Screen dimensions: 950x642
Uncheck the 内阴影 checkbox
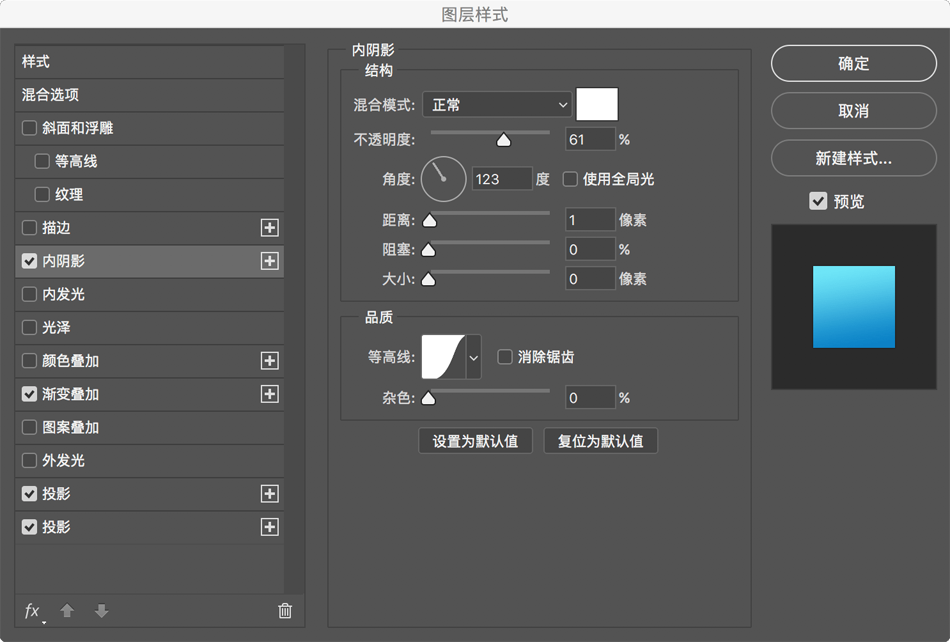tap(29, 261)
